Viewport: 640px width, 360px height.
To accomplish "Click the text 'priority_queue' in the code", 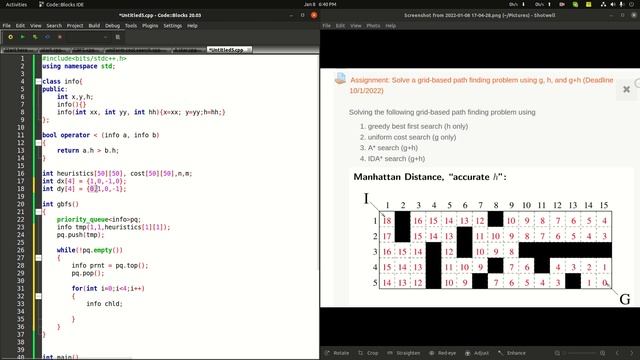I will pos(82,220).
